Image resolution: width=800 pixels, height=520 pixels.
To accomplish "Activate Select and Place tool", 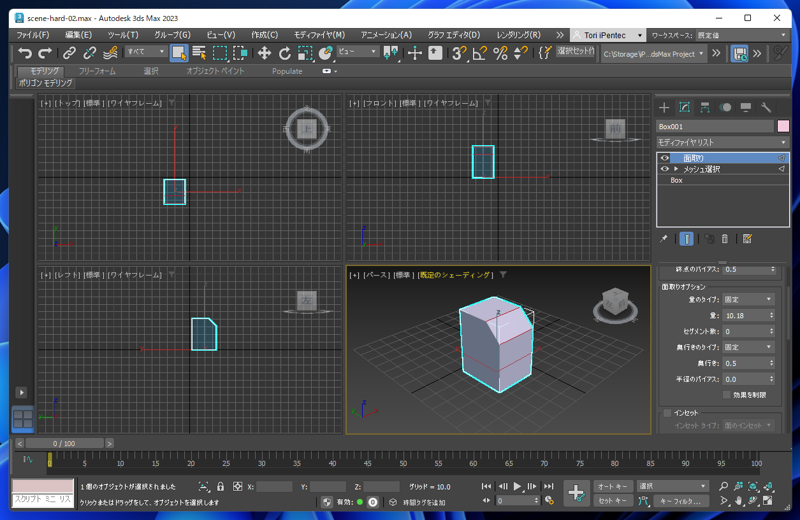I will pos(325,53).
